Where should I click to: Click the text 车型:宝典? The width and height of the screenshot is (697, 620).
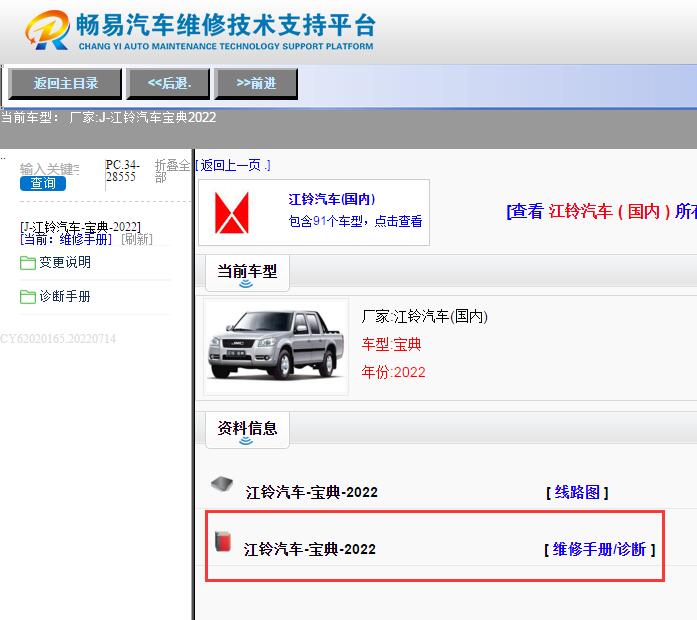coord(391,344)
